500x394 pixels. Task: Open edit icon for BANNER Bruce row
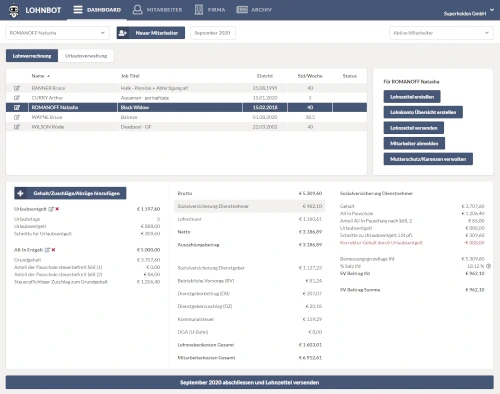coord(17,88)
